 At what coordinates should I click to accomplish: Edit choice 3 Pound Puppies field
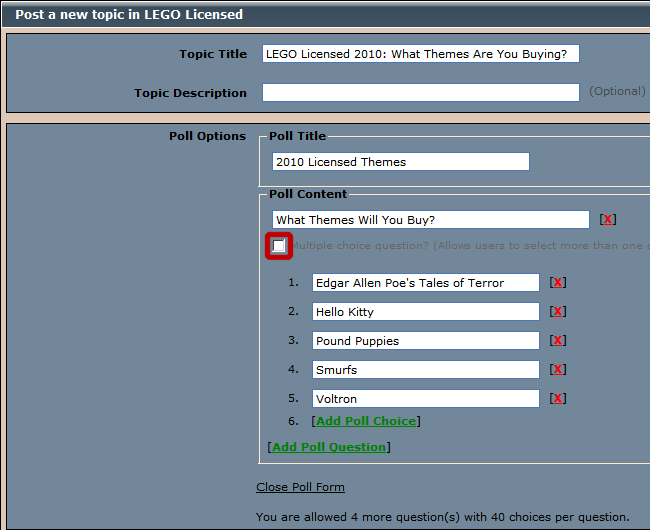pyautogui.click(x=426, y=341)
